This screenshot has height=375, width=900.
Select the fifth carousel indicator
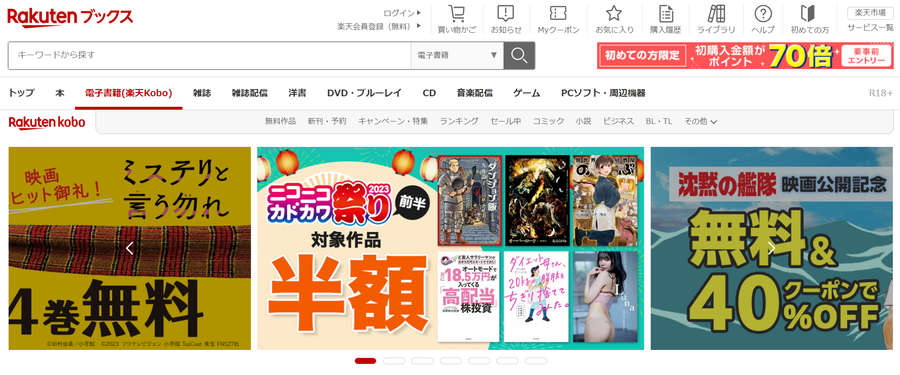479,361
